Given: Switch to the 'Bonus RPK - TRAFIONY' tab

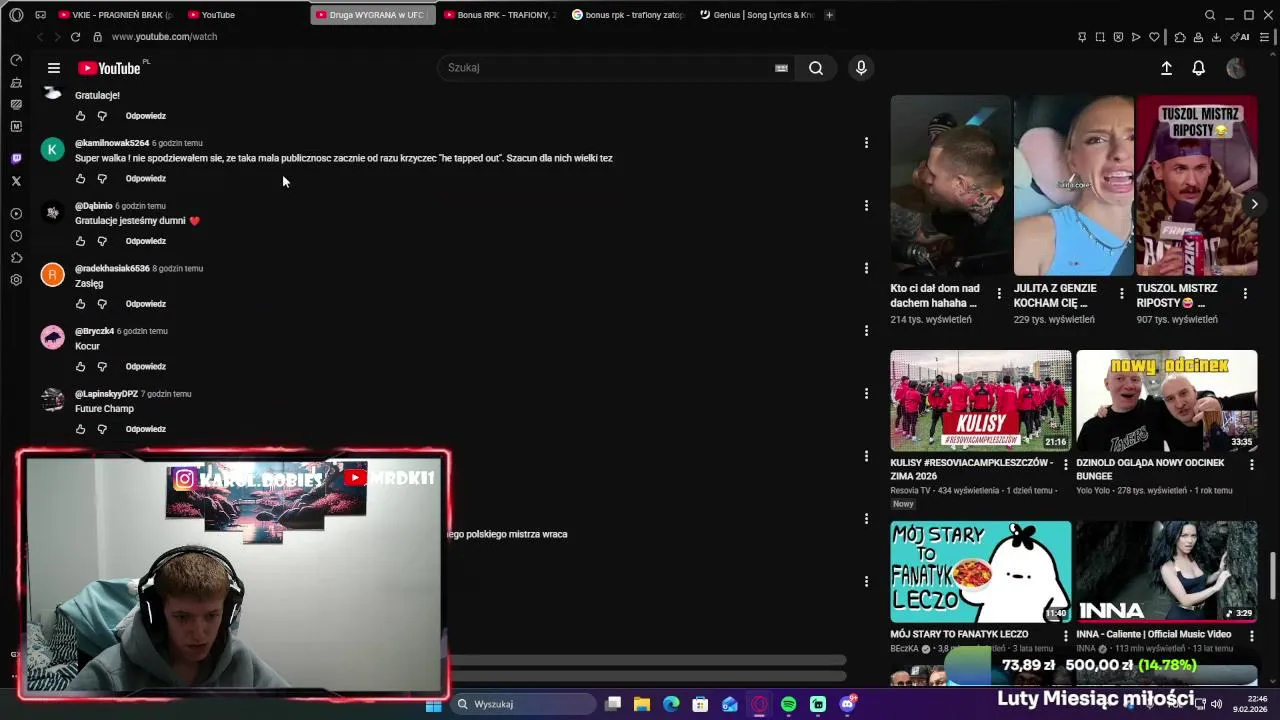Looking at the screenshot, I should coord(501,15).
